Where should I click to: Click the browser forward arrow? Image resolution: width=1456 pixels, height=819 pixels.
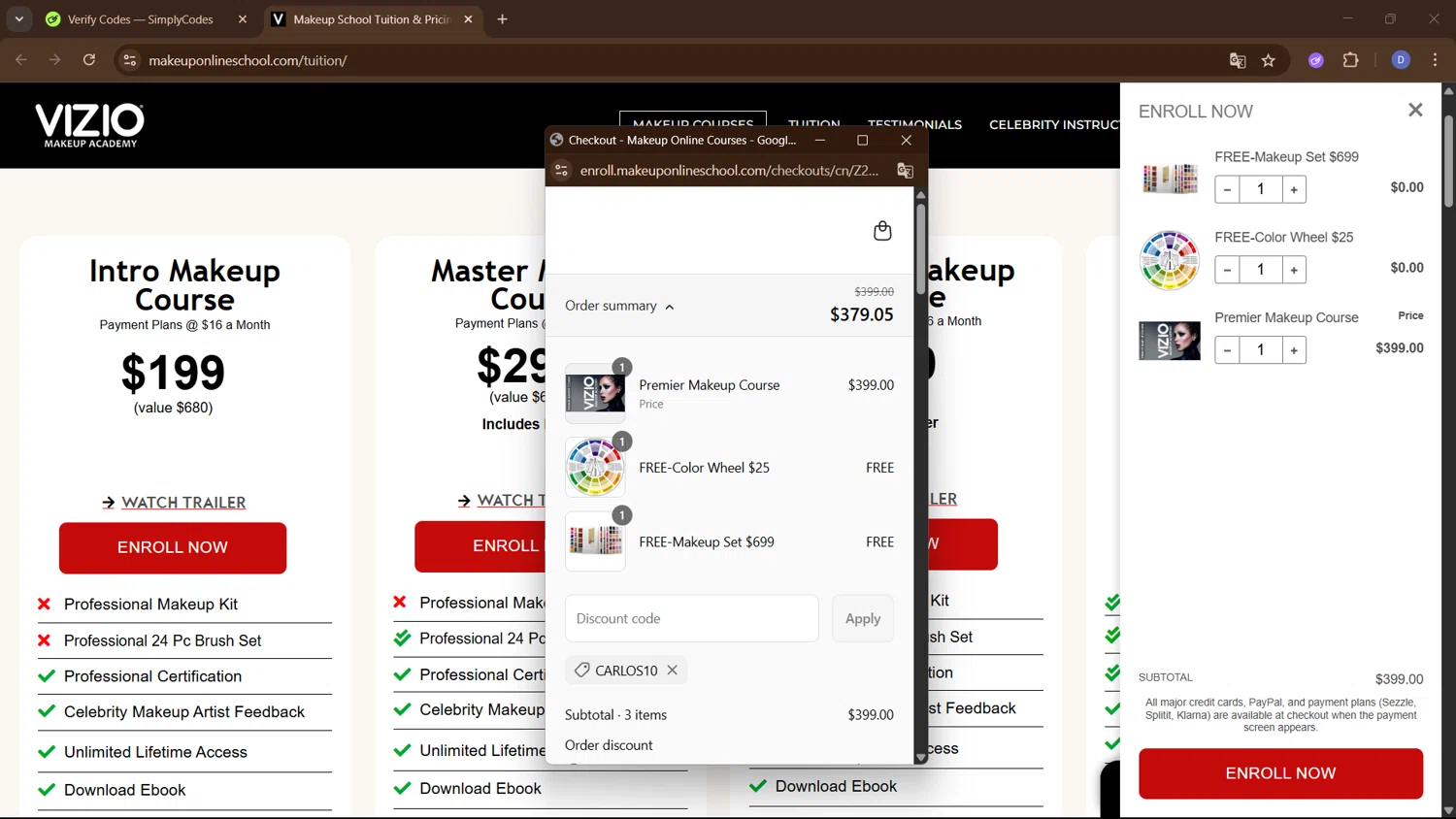tap(55, 60)
